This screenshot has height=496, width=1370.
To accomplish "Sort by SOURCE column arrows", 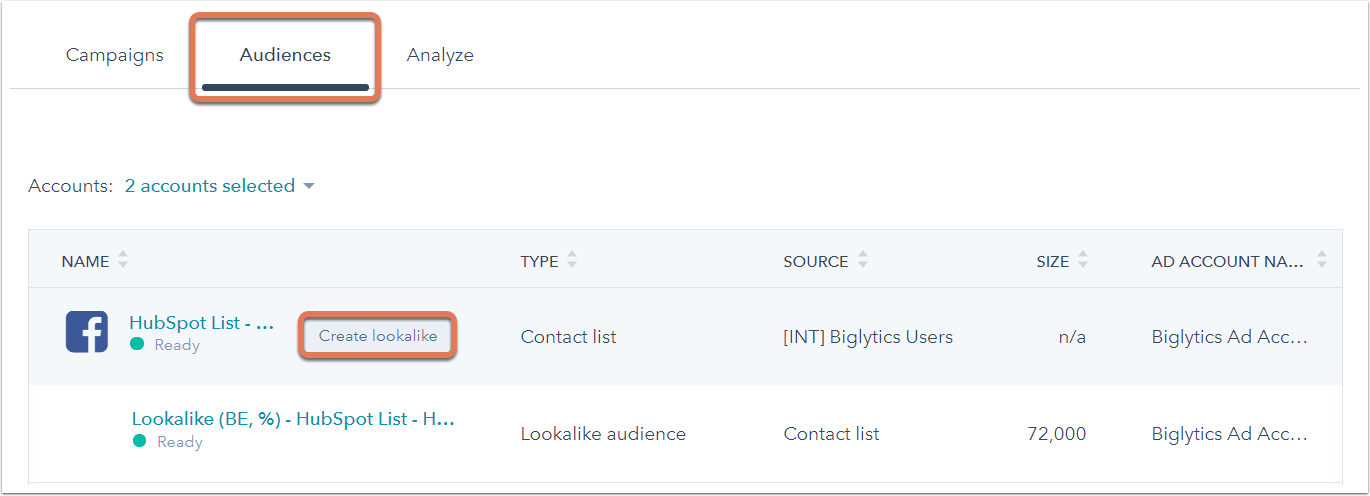I will 862,261.
